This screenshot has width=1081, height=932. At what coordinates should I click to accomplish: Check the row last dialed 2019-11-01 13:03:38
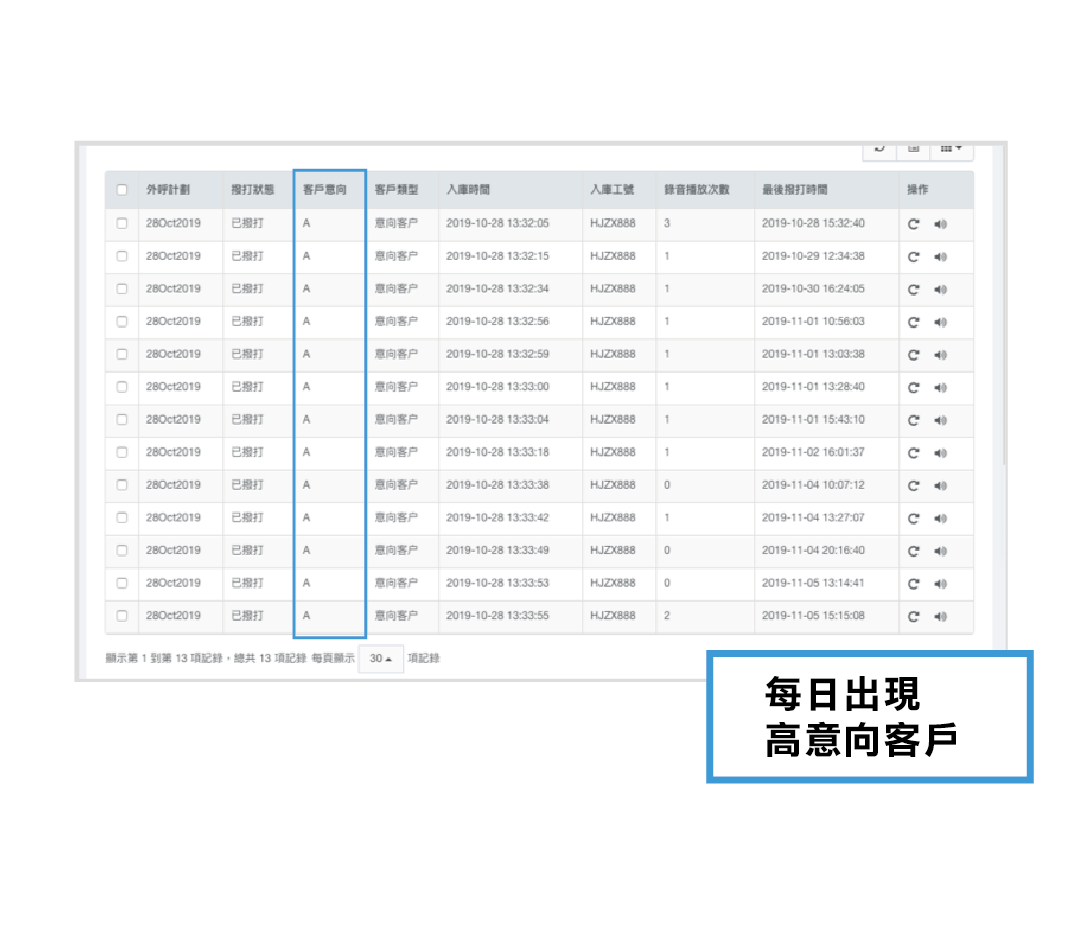[122, 354]
